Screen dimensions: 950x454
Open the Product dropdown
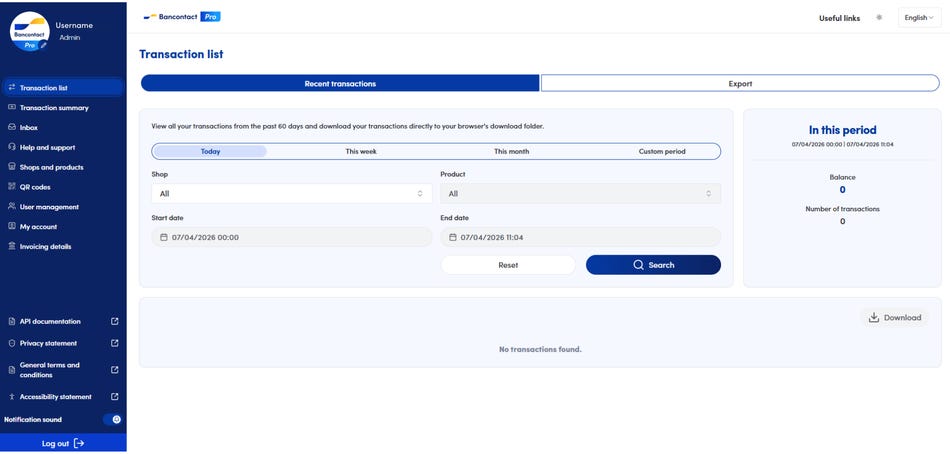[x=580, y=194]
